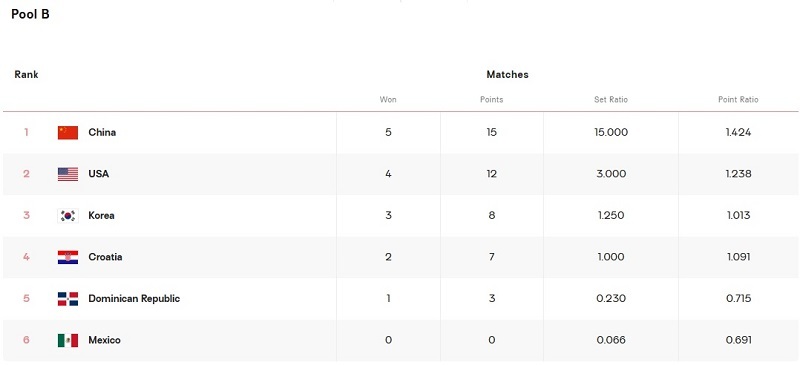Select the Mexico team name
800x365 pixels.
[105, 340]
